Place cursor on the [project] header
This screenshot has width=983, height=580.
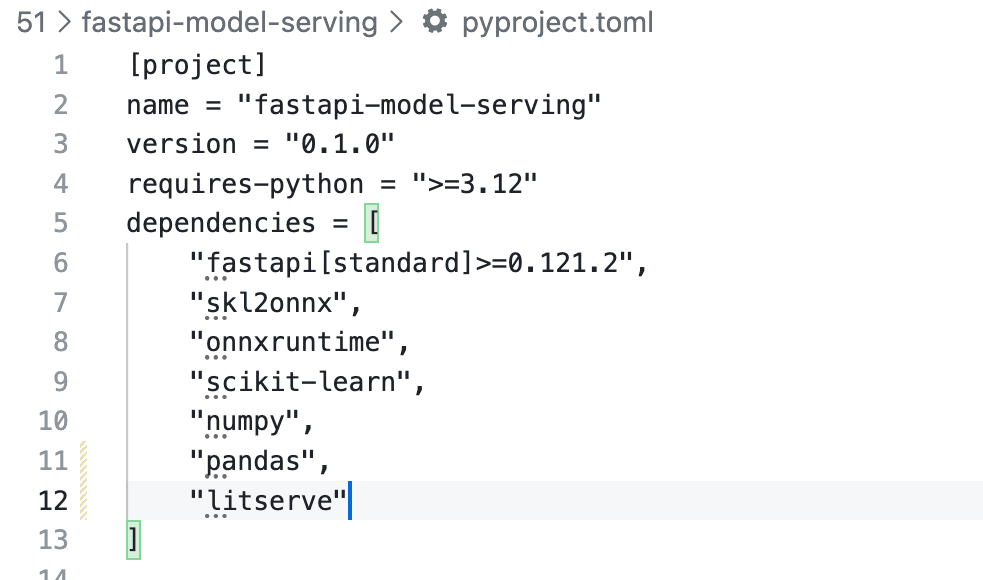tap(197, 65)
